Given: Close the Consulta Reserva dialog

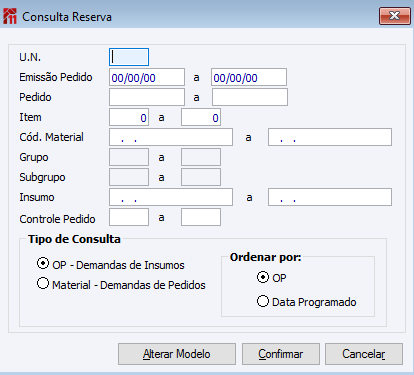Looking at the screenshot, I should click(395, 16).
